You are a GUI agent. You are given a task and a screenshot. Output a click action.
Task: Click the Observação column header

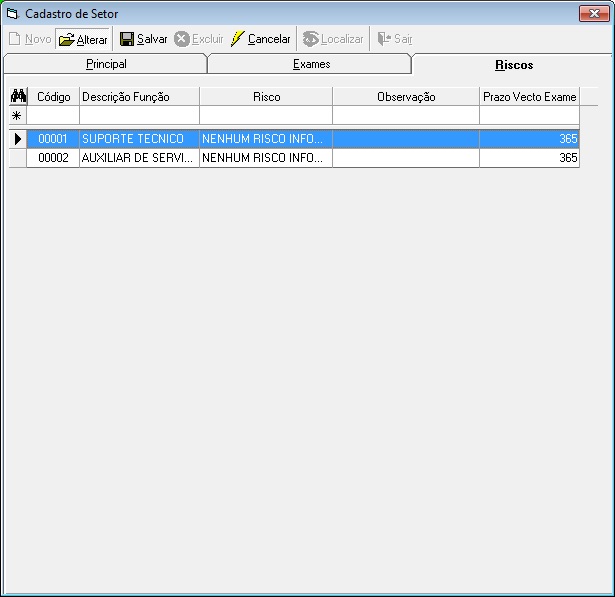[406, 96]
